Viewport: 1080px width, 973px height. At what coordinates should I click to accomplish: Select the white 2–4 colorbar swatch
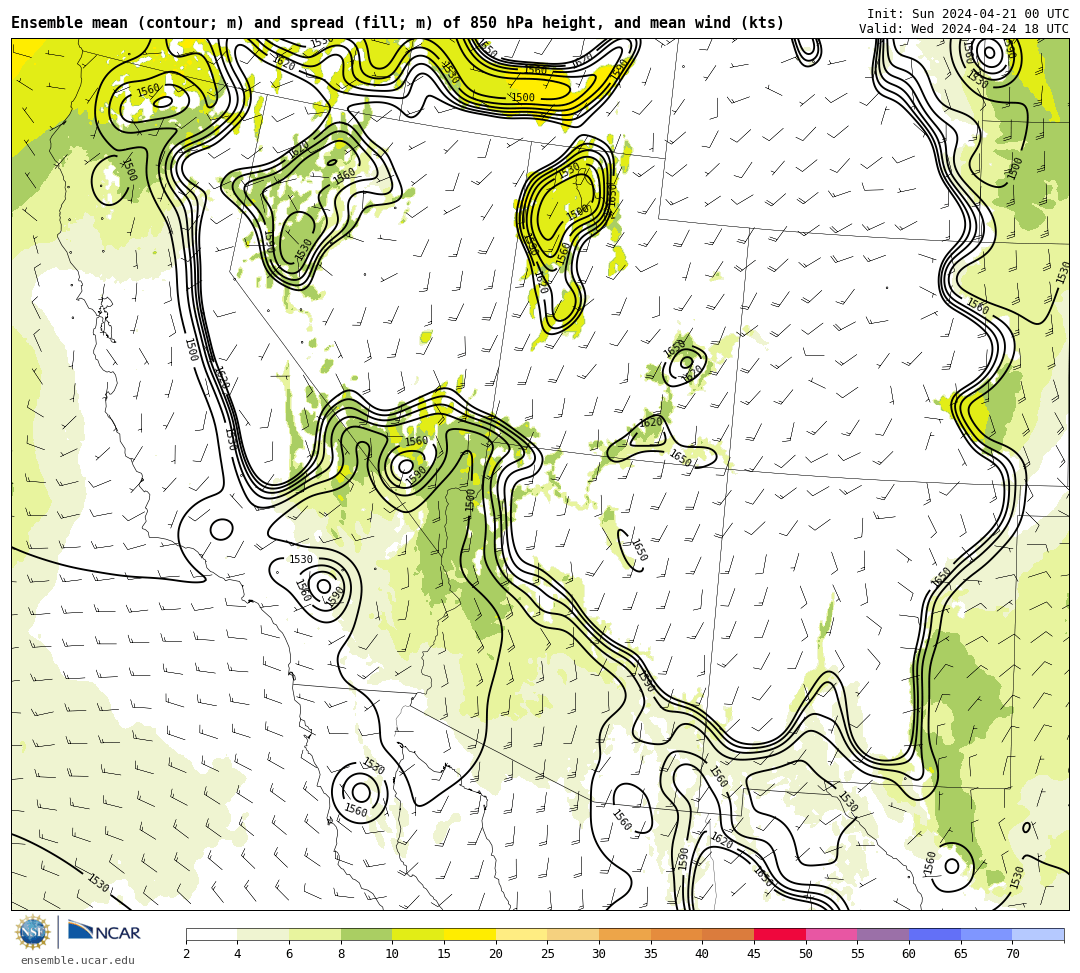tap(211, 934)
